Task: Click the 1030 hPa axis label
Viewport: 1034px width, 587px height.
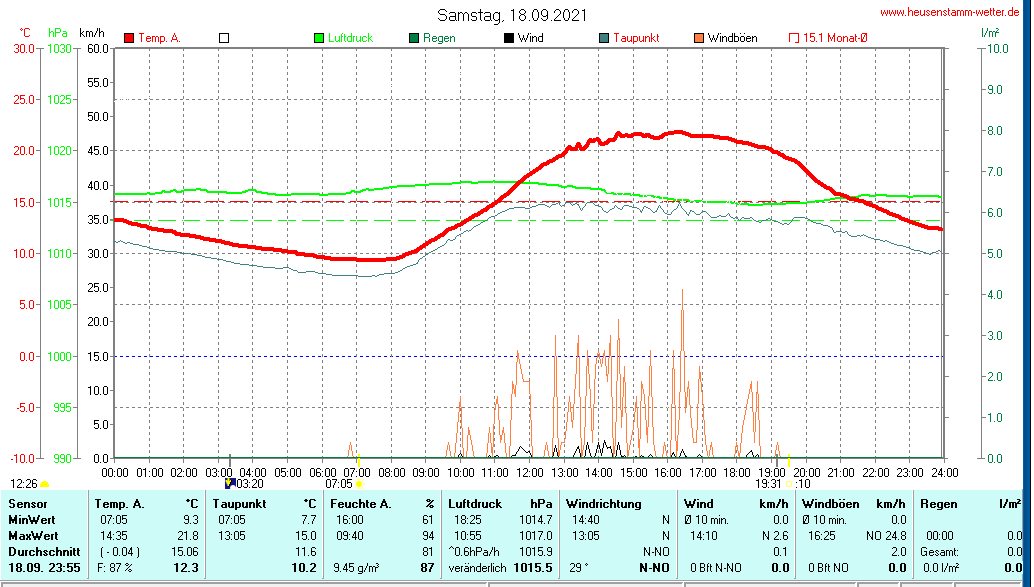Action: [59, 48]
